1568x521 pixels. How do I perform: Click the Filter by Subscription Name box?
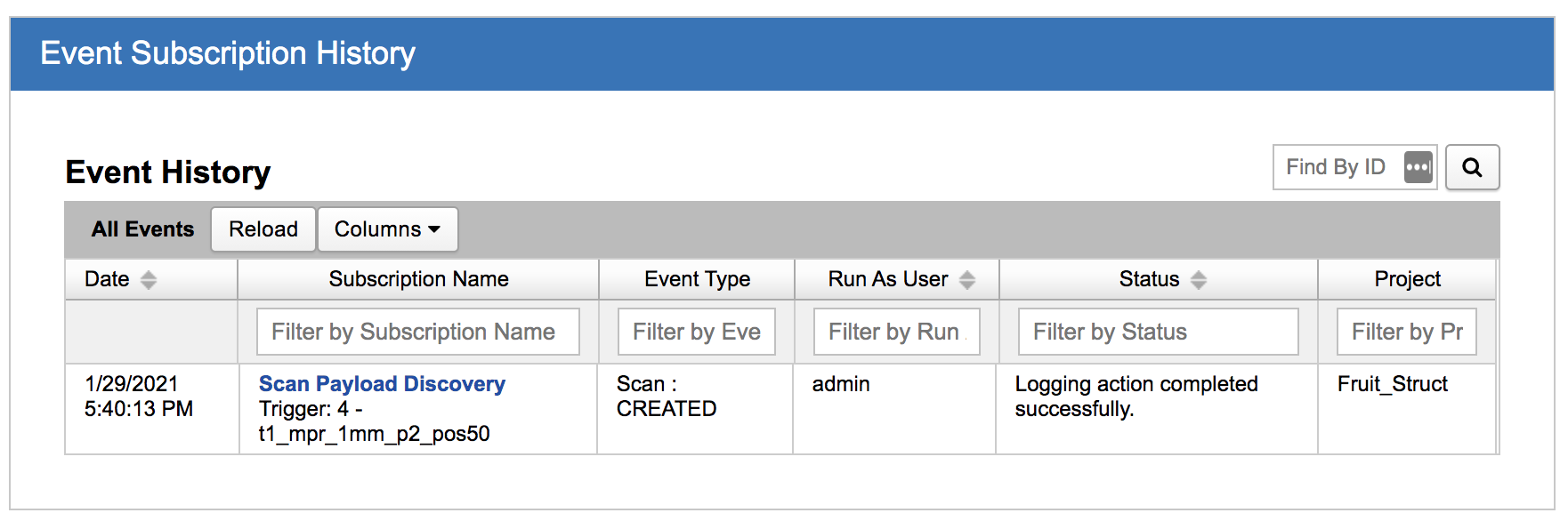(x=417, y=332)
